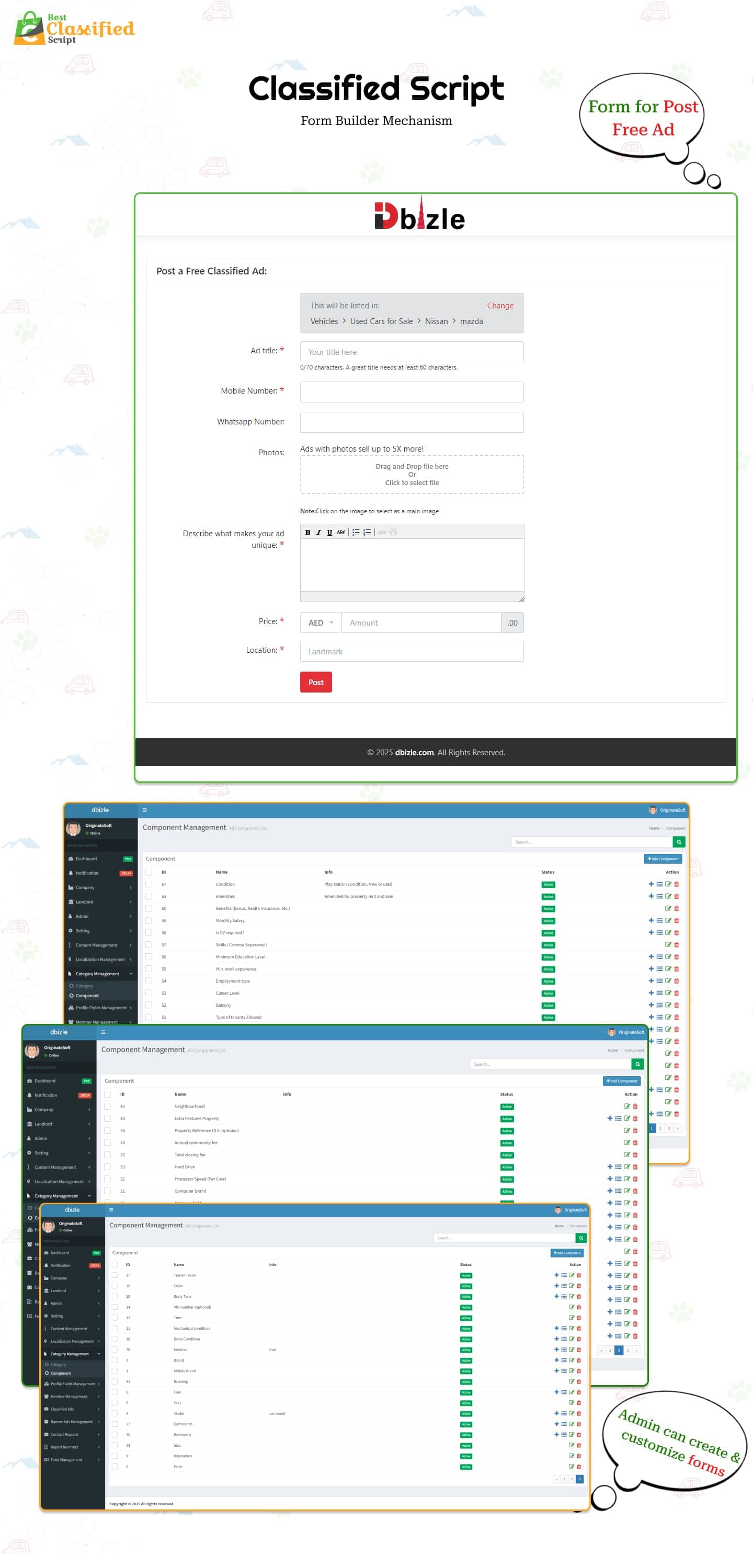Image resolution: width=753 pixels, height=1568 pixels.
Task: Toggle bold in the ad description editor
Action: tap(307, 532)
